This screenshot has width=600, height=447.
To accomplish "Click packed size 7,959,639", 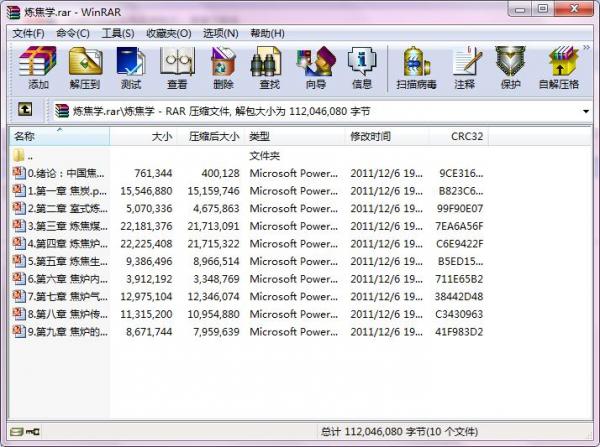I will click(x=216, y=332).
